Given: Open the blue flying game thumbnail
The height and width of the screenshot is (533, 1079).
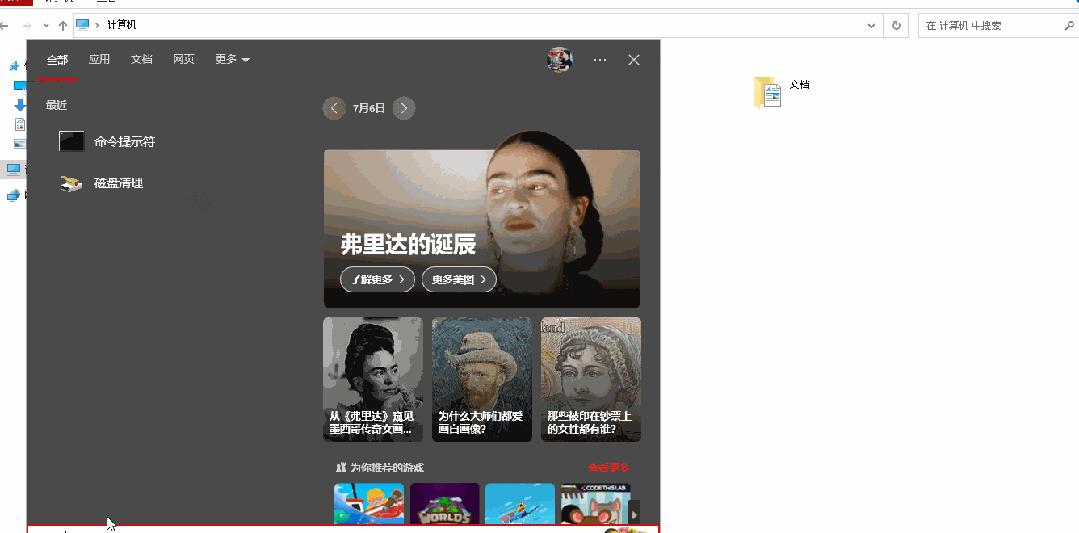Looking at the screenshot, I should coord(520,504).
